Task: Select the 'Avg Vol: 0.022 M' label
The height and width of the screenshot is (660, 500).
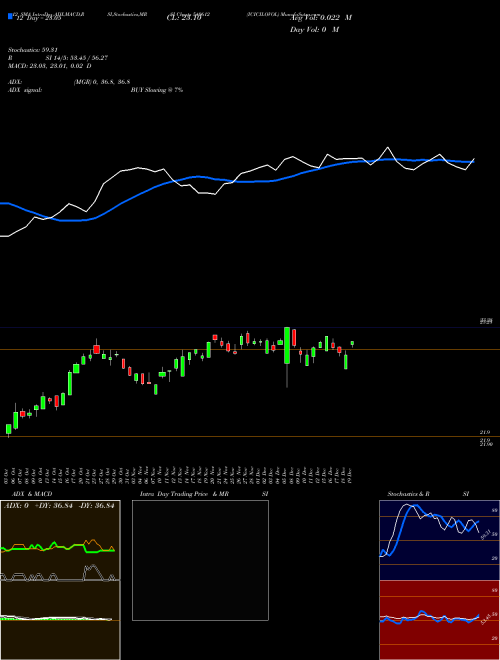Action: tap(321, 18)
